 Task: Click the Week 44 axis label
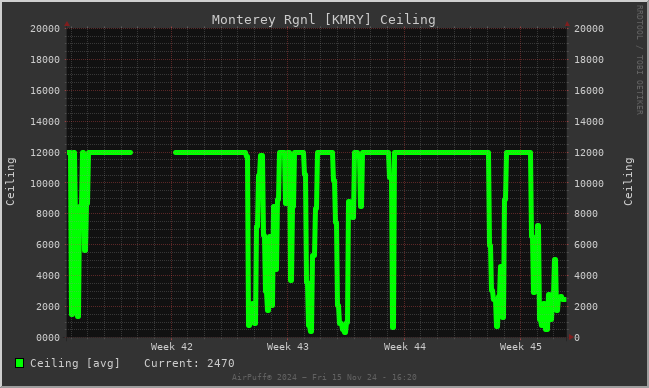tap(404, 347)
